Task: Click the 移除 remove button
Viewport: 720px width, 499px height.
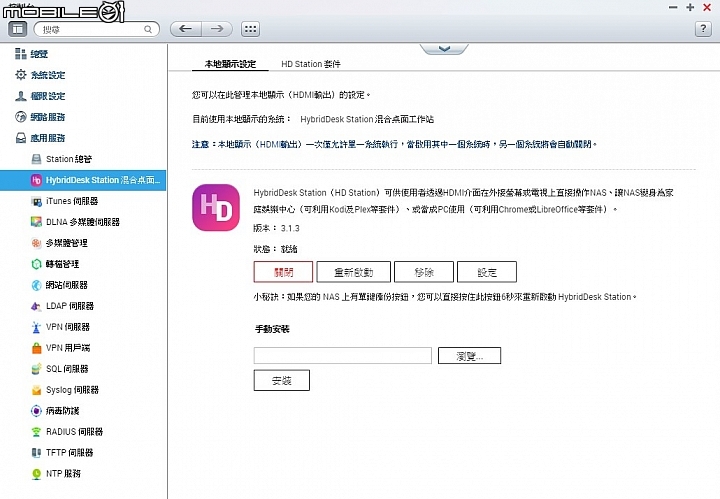Action: [x=424, y=272]
